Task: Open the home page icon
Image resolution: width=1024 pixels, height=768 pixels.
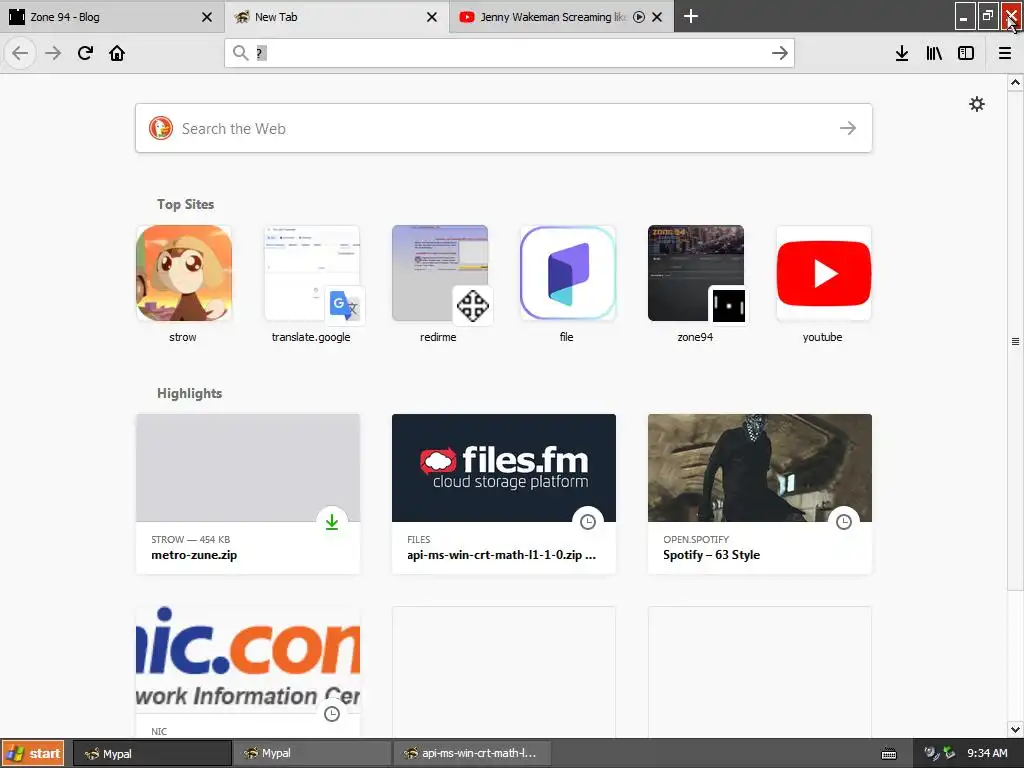Action: 117,53
